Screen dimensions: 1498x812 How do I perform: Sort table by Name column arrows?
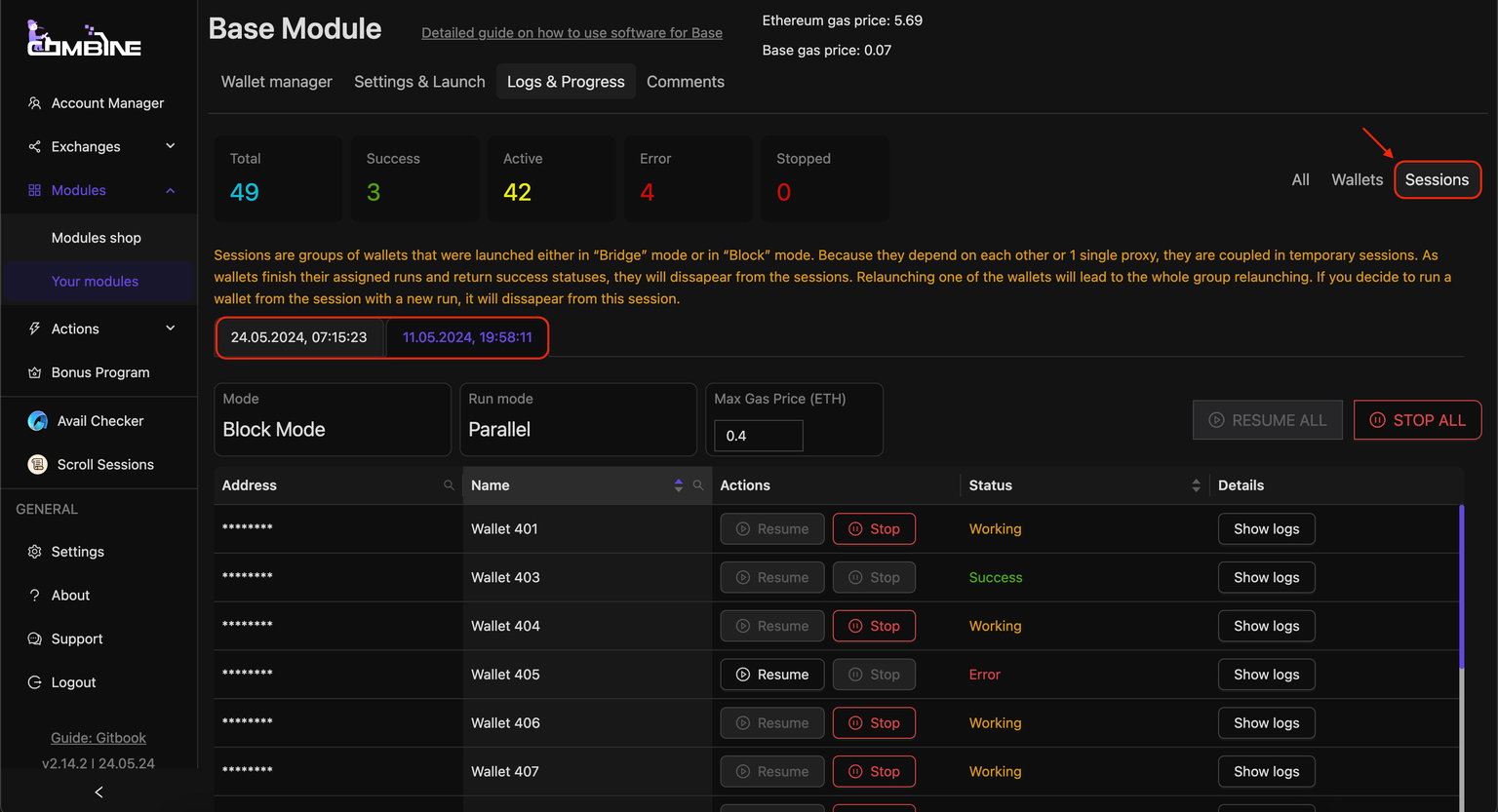click(679, 485)
